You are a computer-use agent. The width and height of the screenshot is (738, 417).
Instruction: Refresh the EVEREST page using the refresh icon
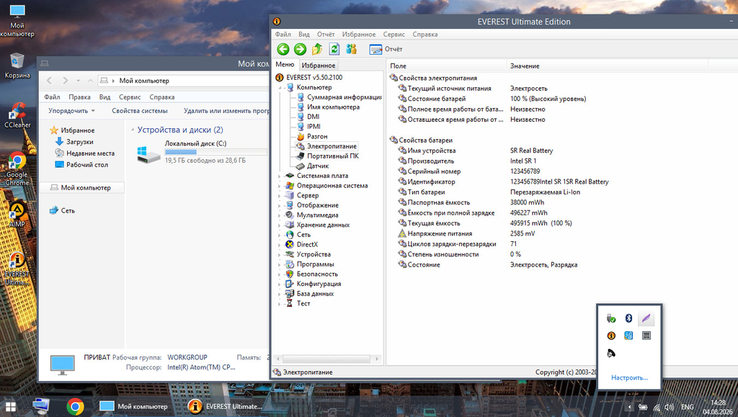[x=334, y=49]
